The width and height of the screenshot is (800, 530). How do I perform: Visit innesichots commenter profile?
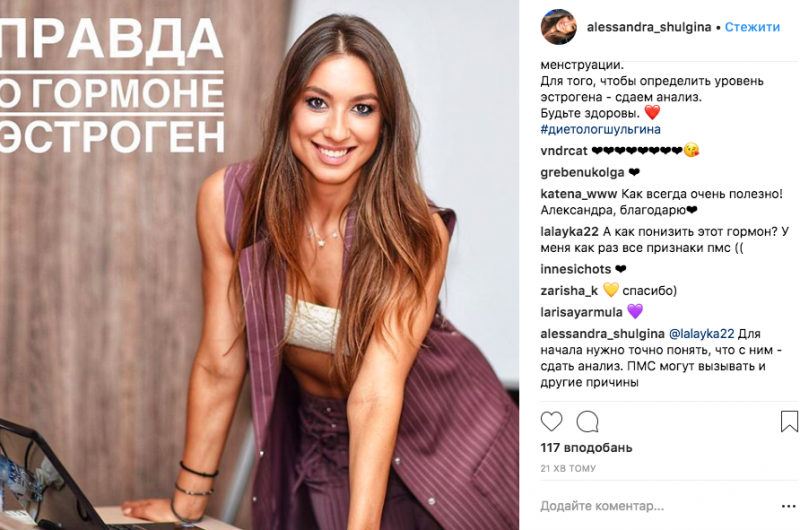[576, 269]
